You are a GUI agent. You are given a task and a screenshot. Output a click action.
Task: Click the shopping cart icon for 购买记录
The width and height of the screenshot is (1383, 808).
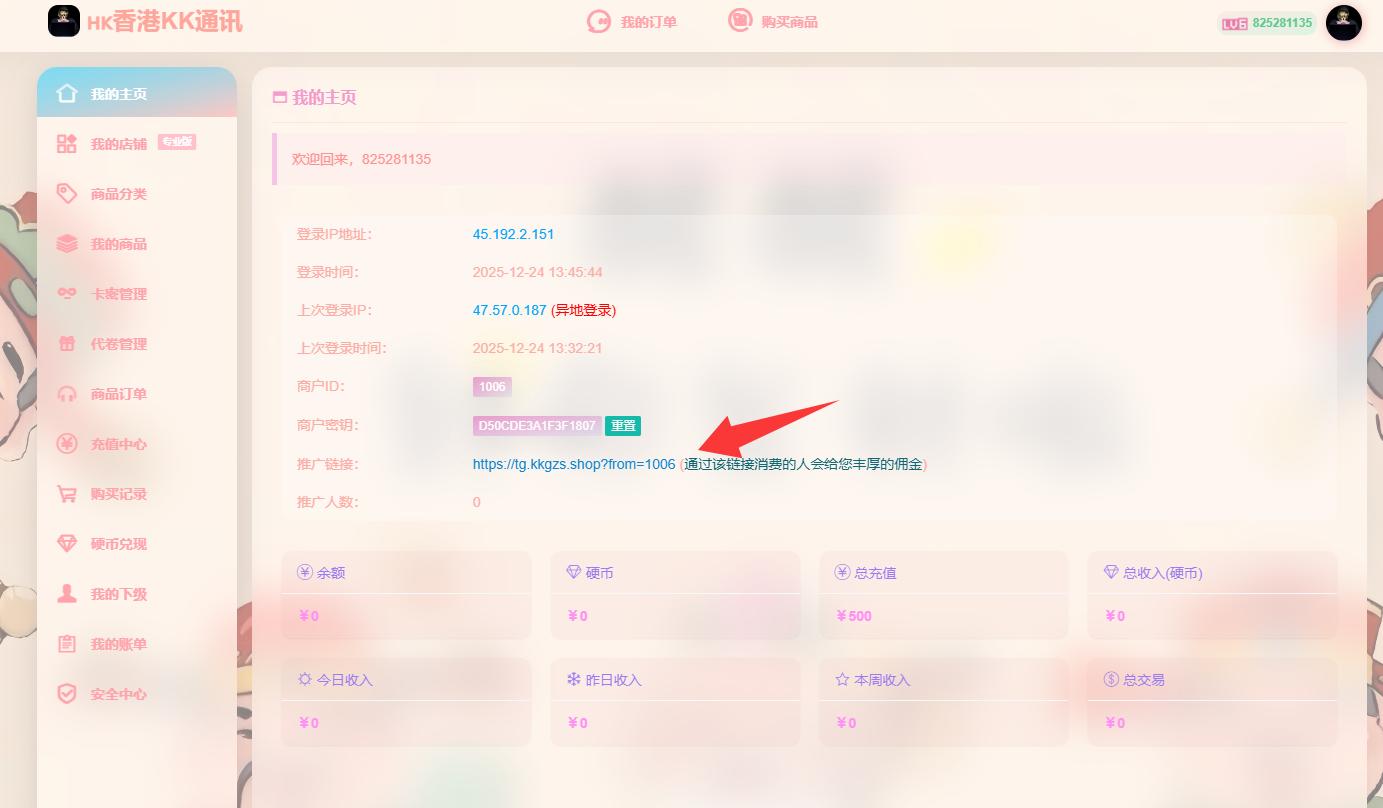pos(67,494)
